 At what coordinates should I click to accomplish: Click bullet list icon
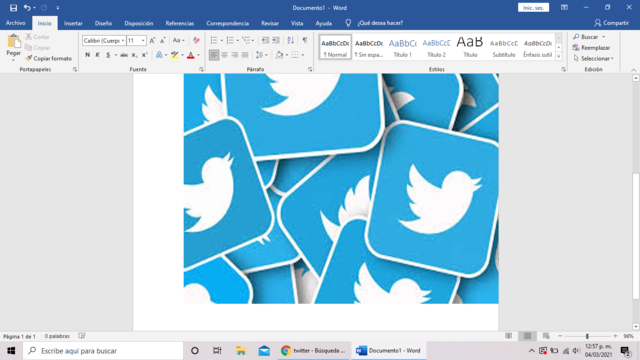tap(214, 40)
